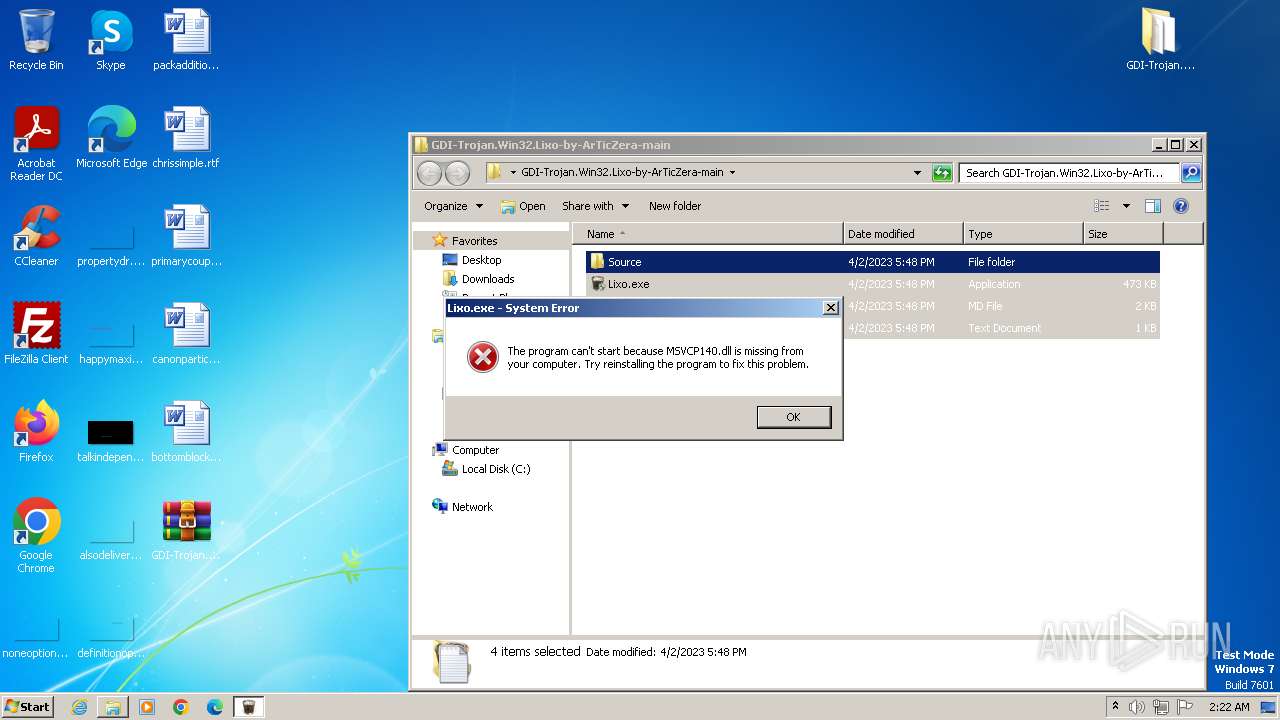Open Windows Explorer taskbar button
The image size is (1280, 720).
tap(113, 707)
